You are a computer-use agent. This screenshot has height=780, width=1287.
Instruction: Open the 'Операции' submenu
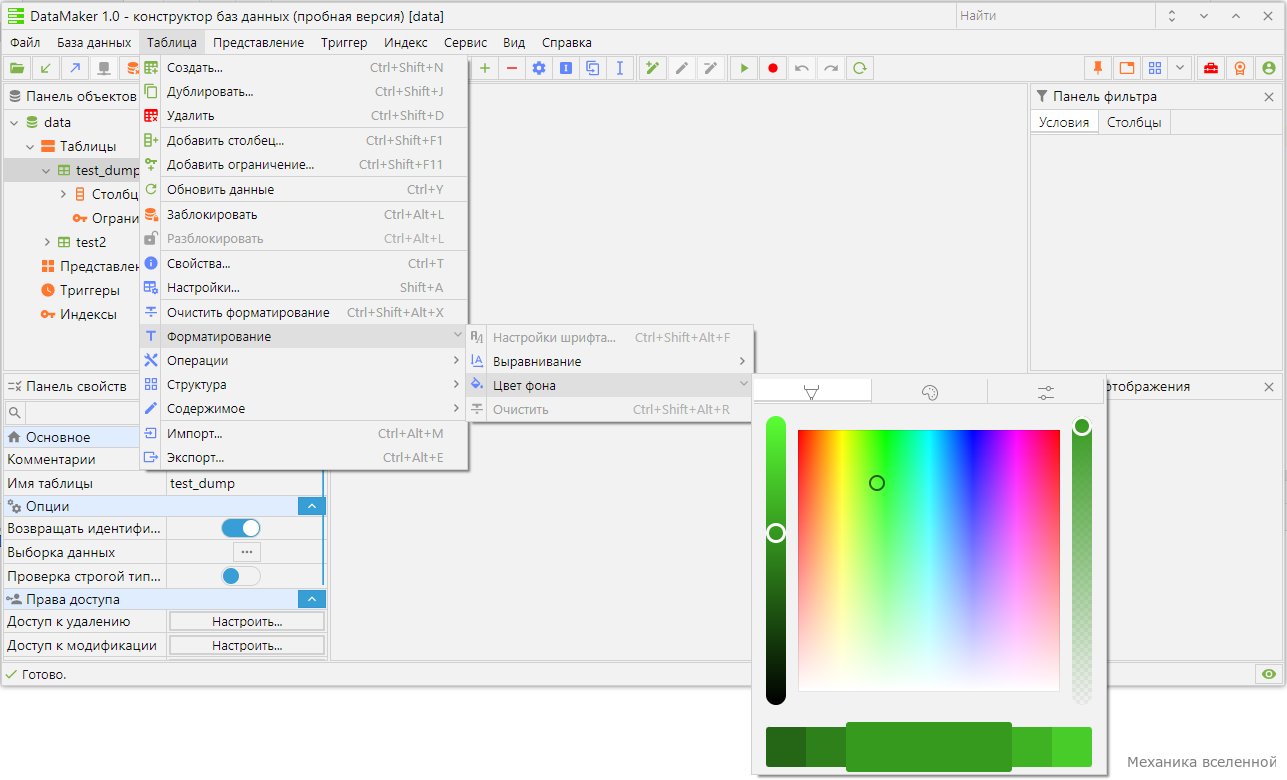pyautogui.click(x=303, y=360)
